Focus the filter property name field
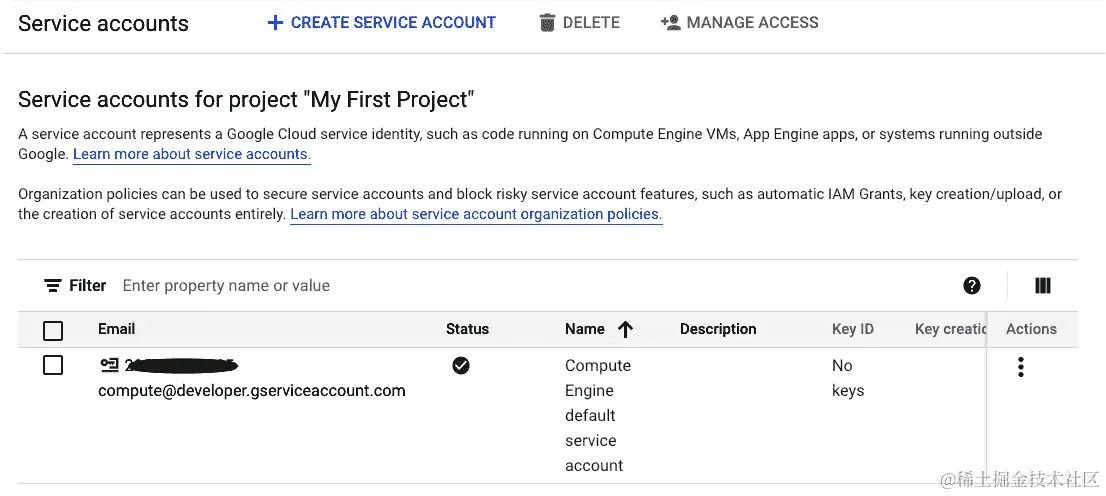This screenshot has height=496, width=1106. (226, 286)
